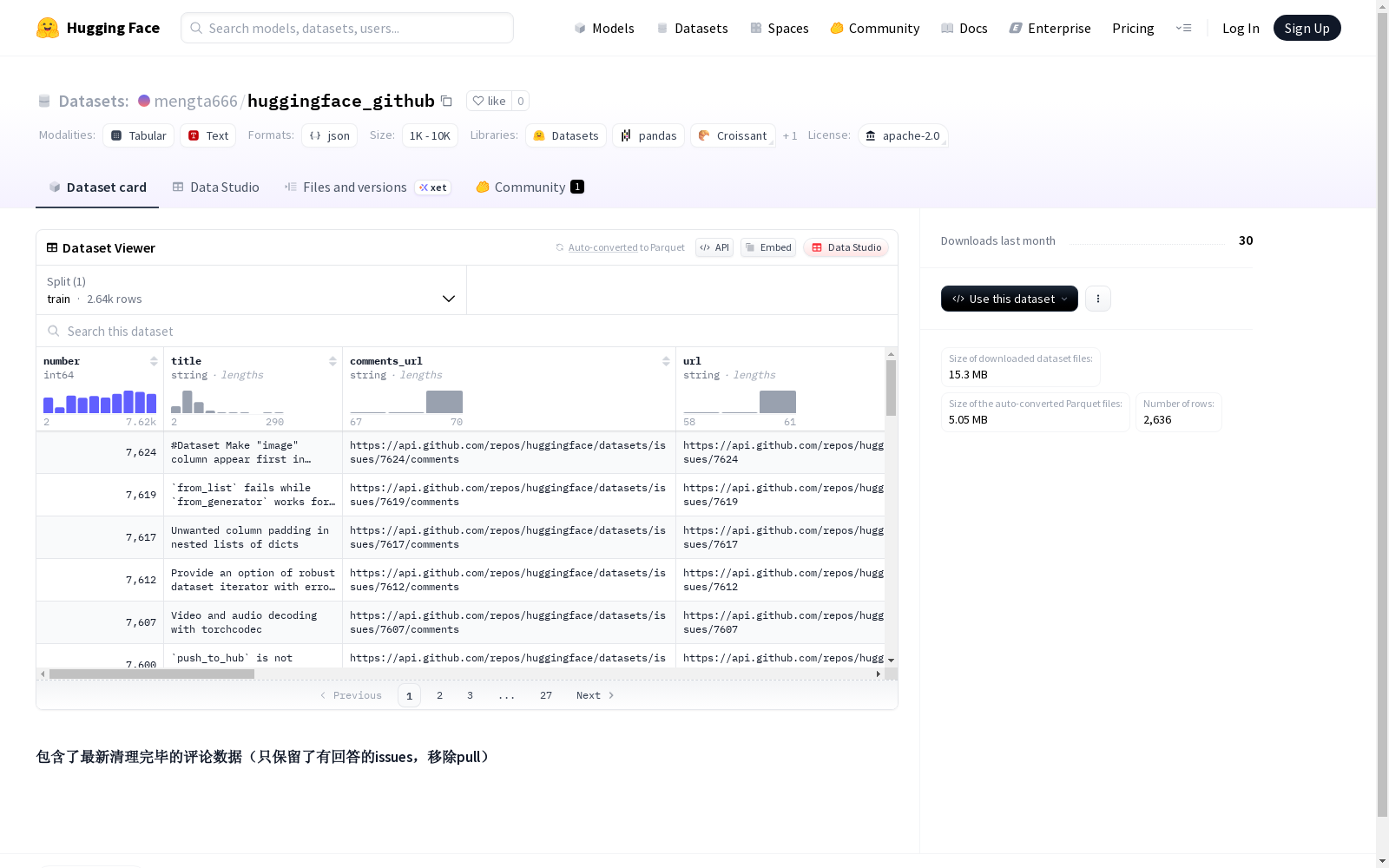Open Enterprise in the navigation
Viewport: 1389px width, 868px height.
pos(1050,28)
